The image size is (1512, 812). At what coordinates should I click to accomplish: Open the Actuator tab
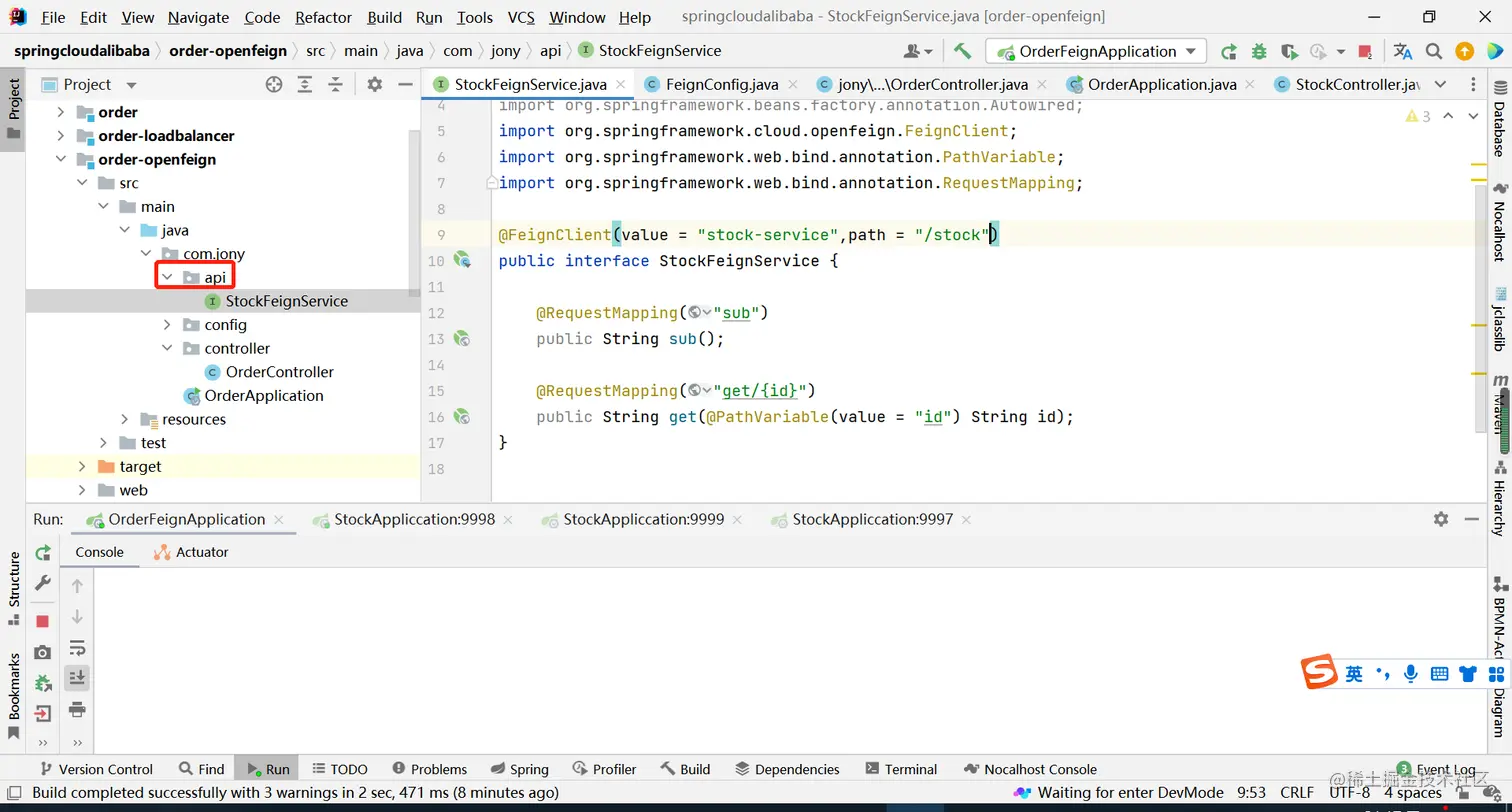[x=191, y=552]
